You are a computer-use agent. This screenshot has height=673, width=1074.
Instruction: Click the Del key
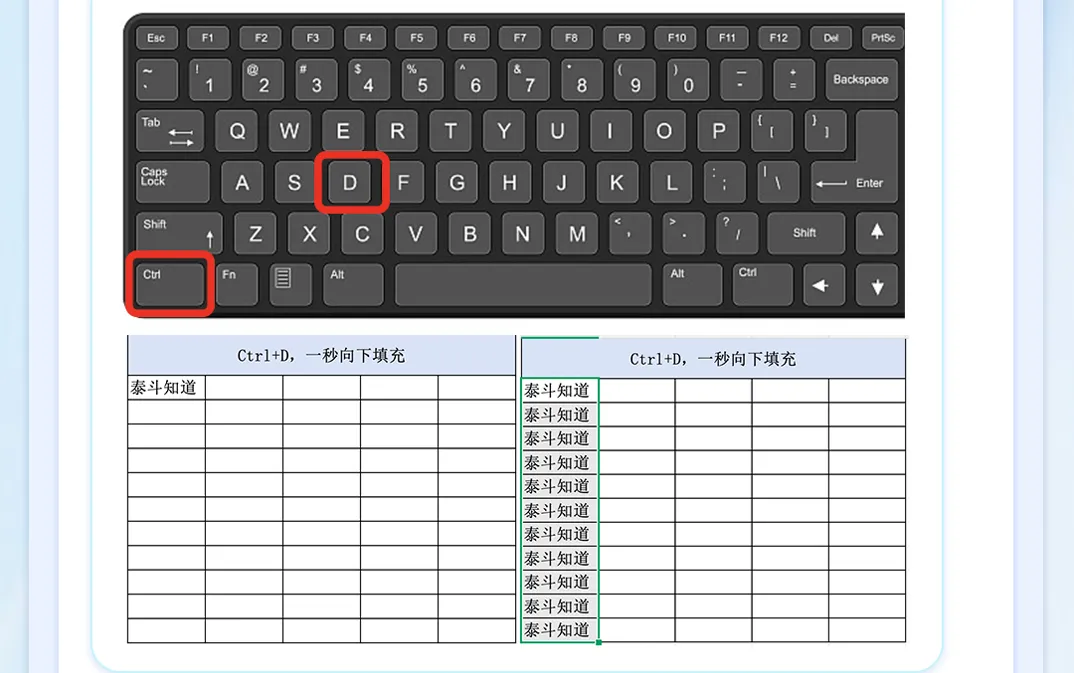831,38
